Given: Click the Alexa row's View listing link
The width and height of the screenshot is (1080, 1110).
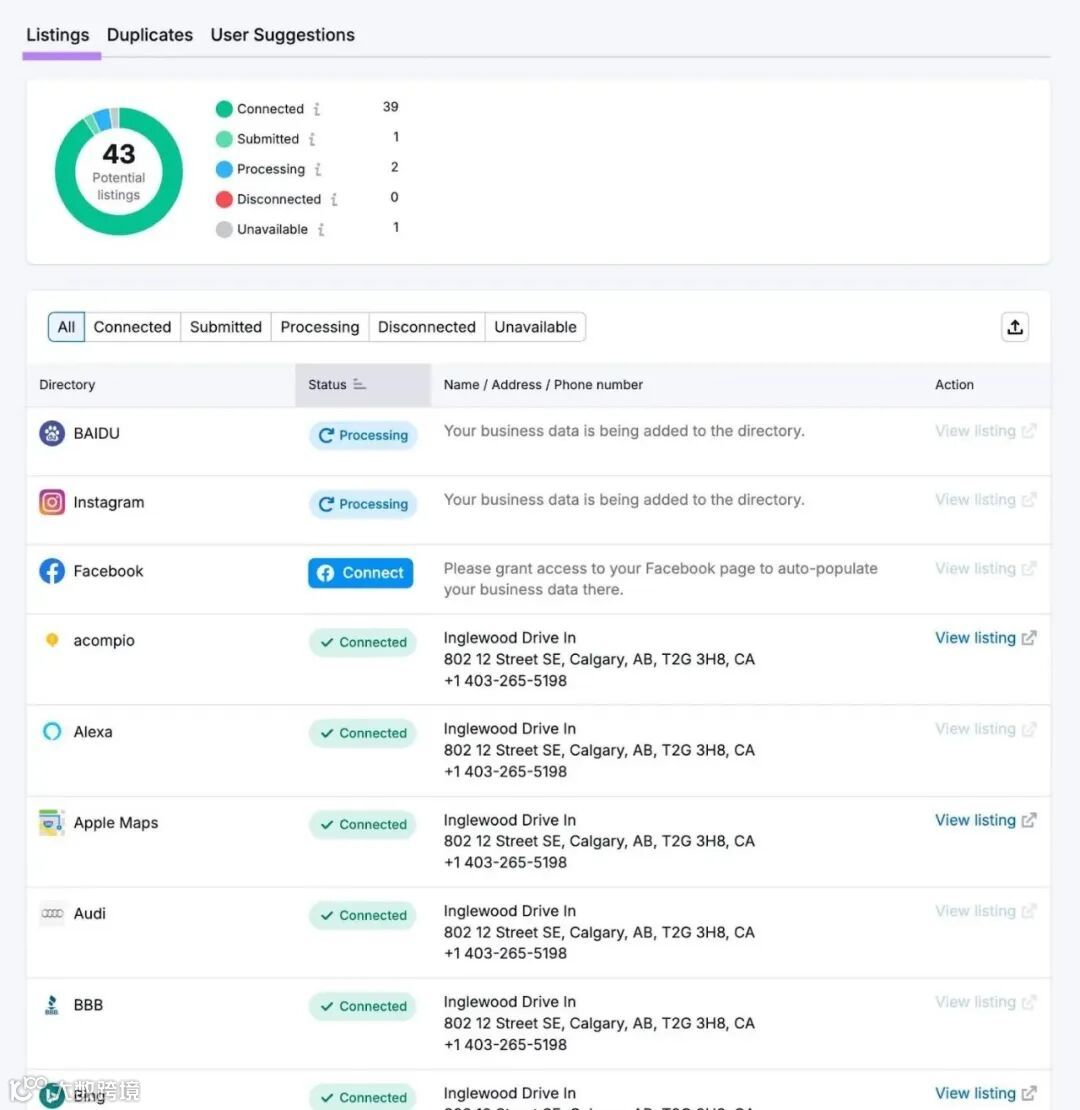Looking at the screenshot, I should [x=985, y=729].
